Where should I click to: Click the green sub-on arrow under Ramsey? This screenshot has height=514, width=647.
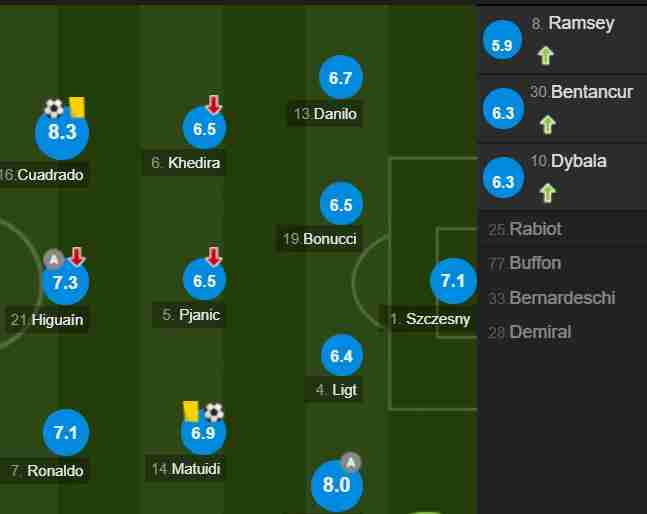click(545, 55)
